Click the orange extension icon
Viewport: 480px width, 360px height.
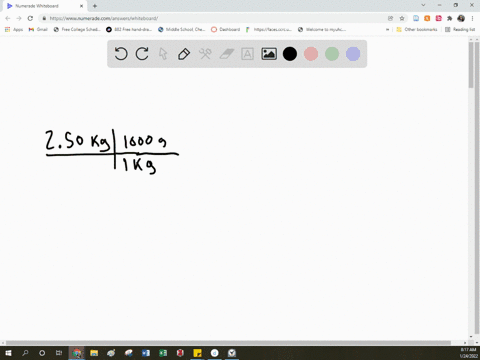click(427, 18)
